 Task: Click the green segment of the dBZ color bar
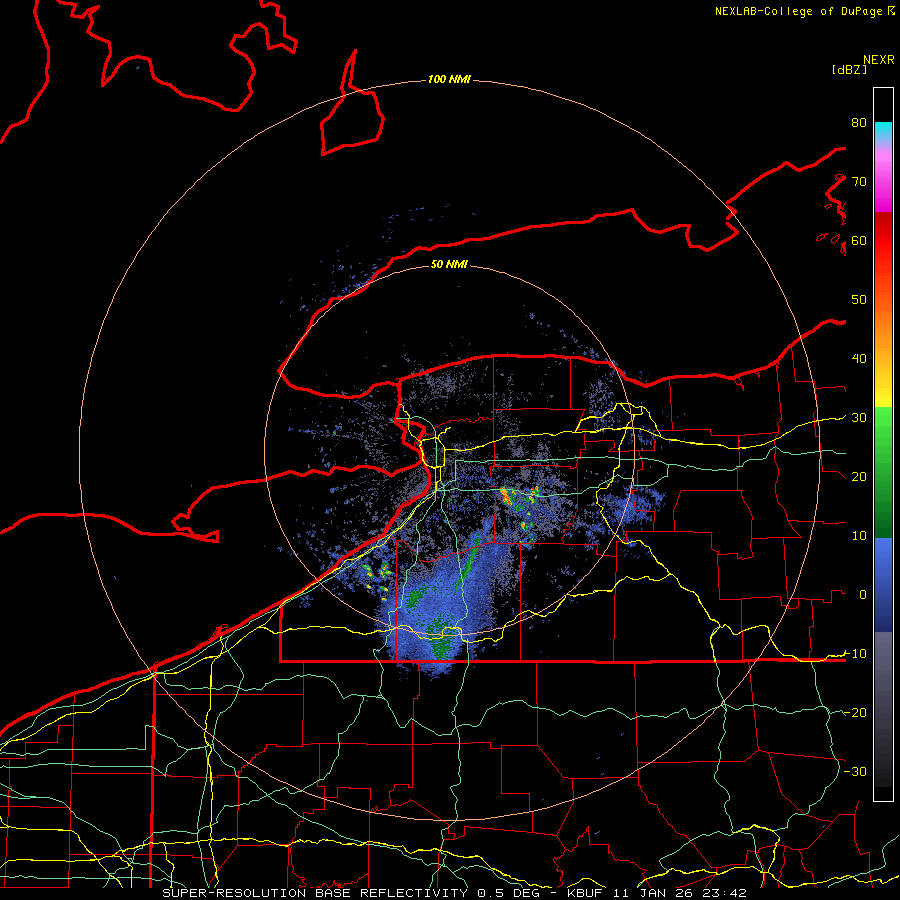pyautogui.click(x=883, y=474)
